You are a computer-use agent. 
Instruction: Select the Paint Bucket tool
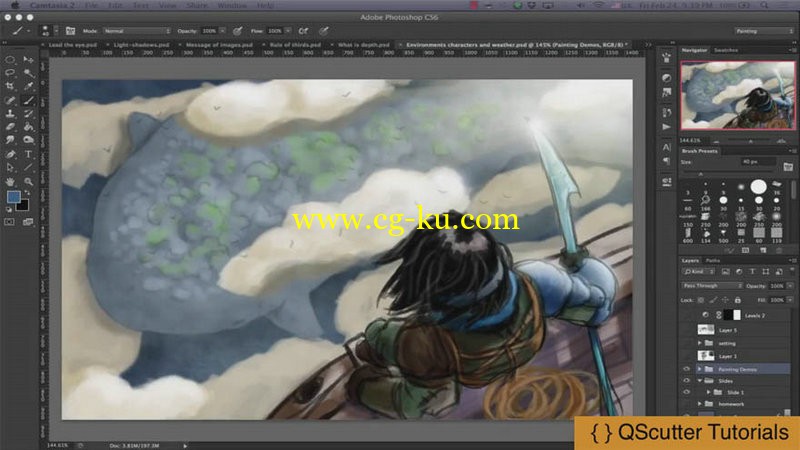(x=29, y=127)
